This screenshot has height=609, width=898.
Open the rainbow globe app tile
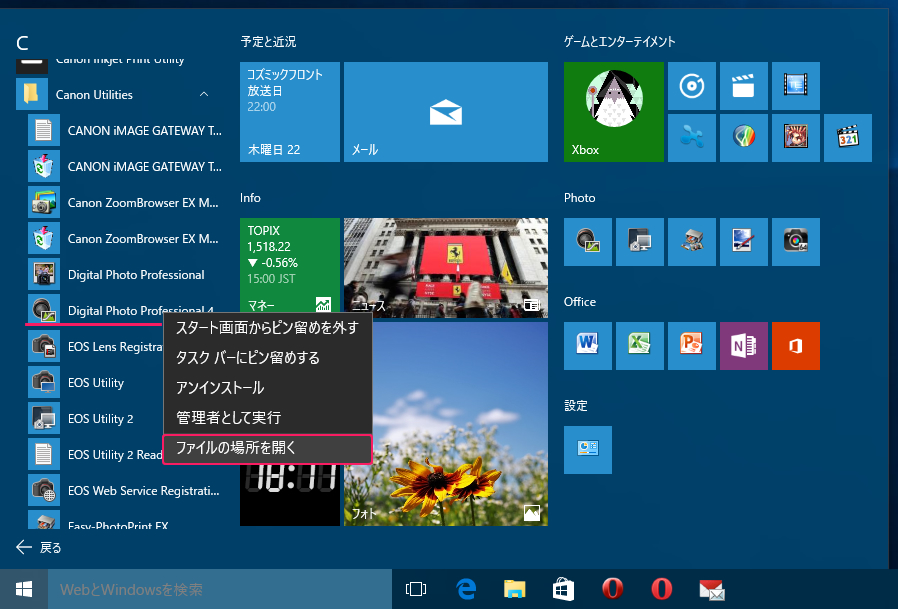743,138
